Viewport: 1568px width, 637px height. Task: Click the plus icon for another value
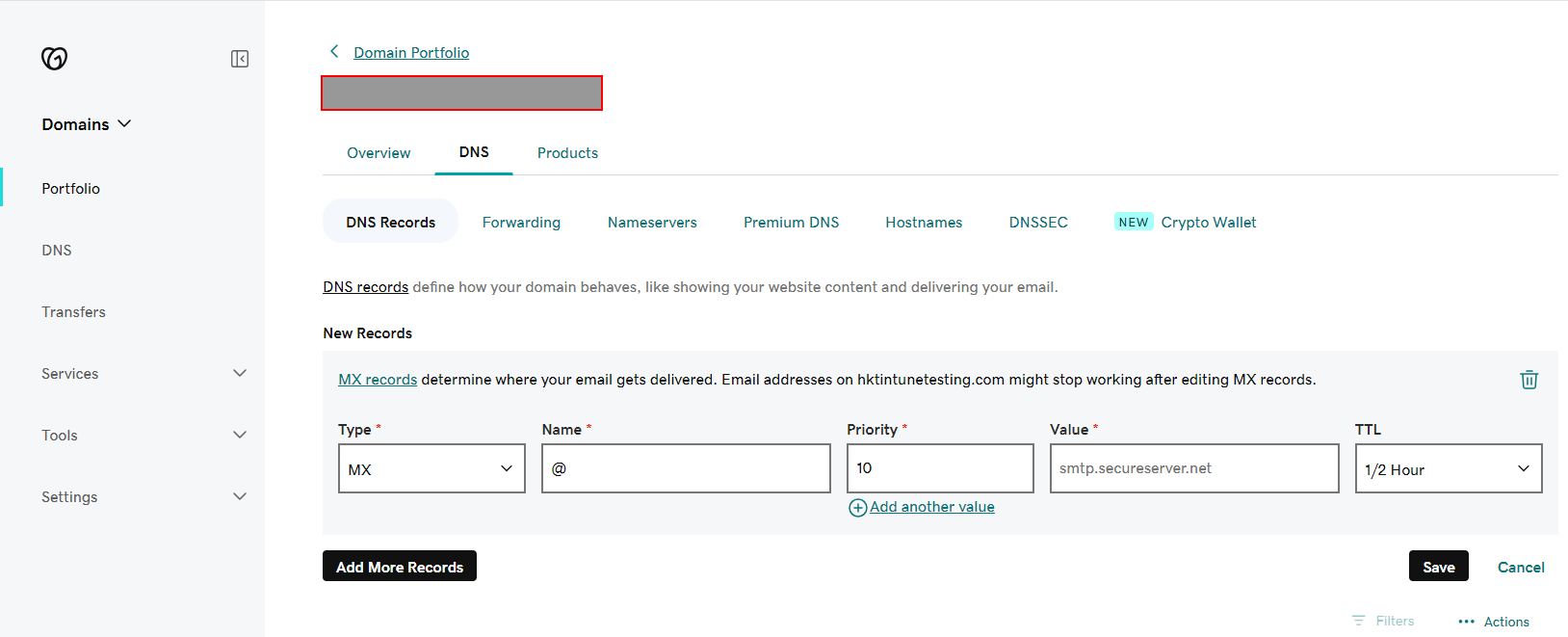pyautogui.click(x=857, y=508)
